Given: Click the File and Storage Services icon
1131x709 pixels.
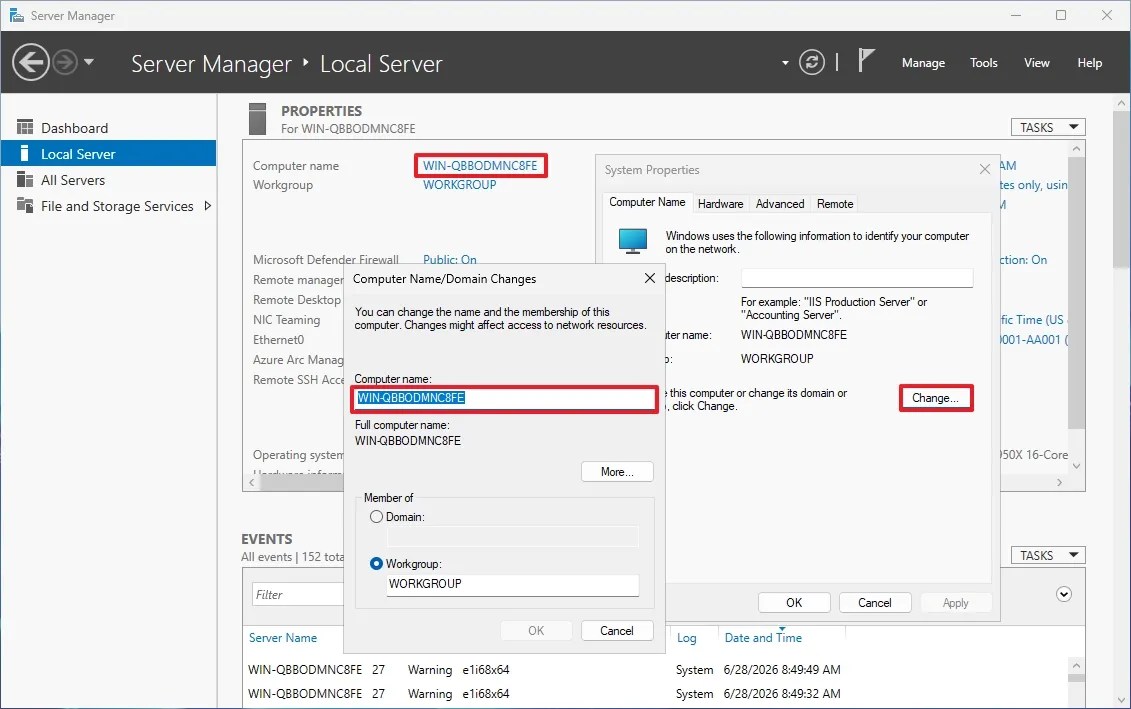Looking at the screenshot, I should pyautogui.click(x=25, y=205).
